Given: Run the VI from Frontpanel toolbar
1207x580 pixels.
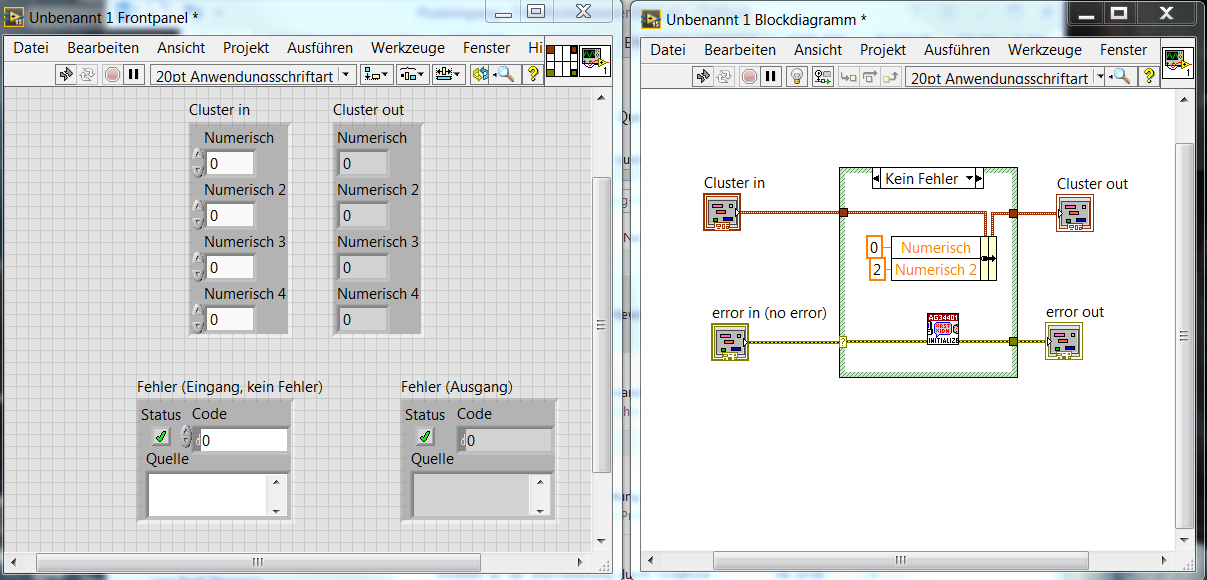Looking at the screenshot, I should point(66,74).
